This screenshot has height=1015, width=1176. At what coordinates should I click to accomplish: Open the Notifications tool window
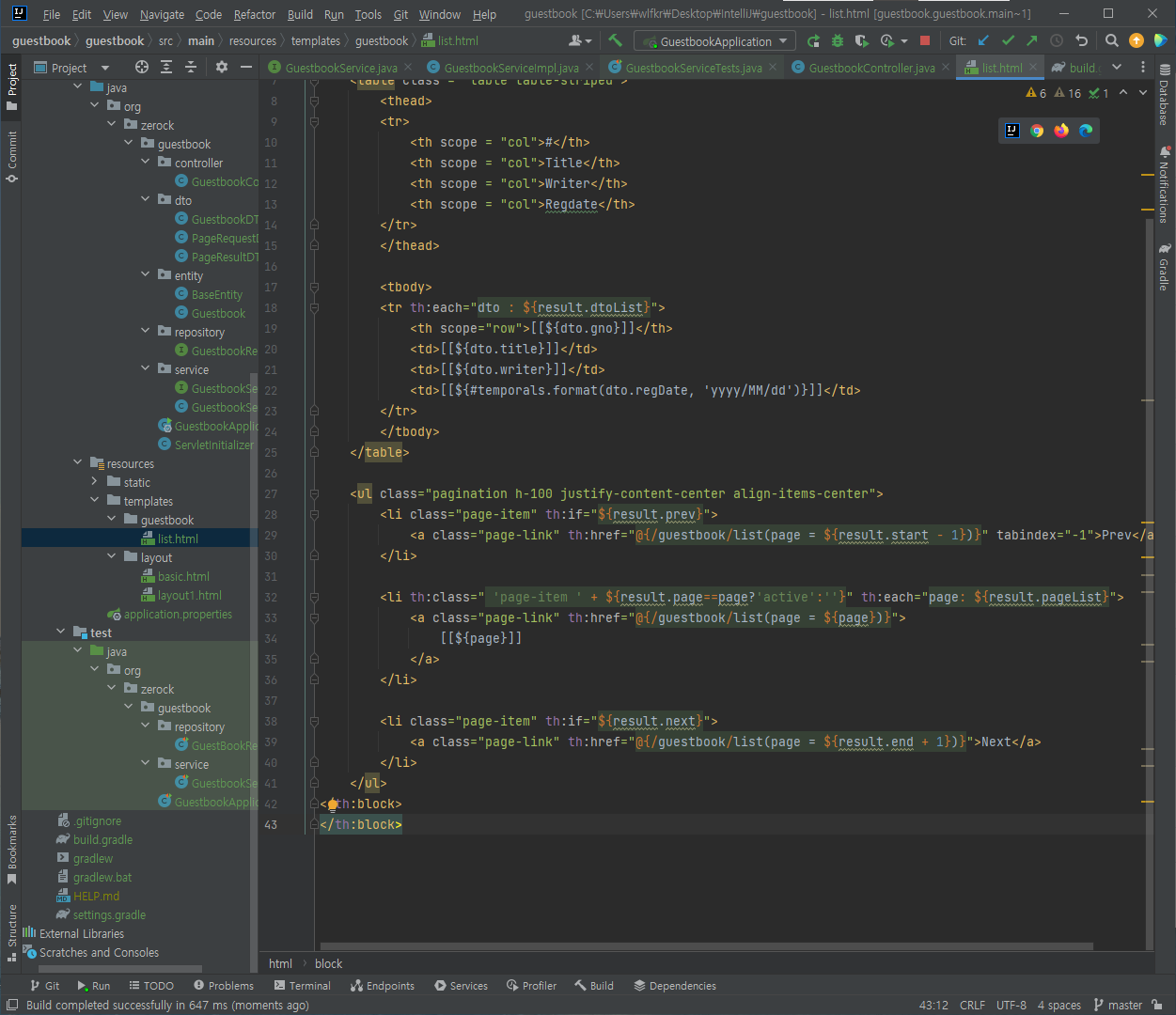(x=1165, y=184)
